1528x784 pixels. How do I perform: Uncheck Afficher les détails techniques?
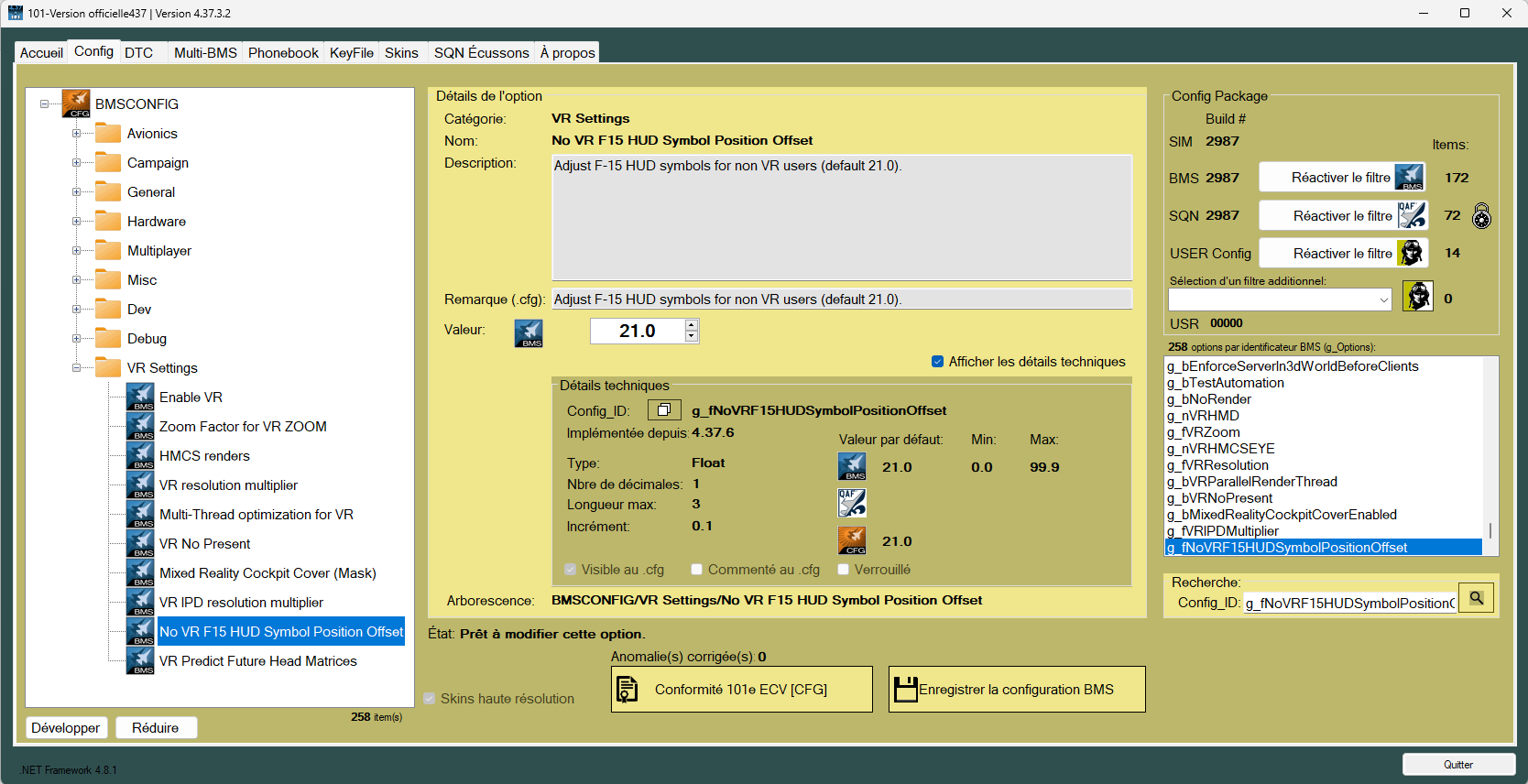(x=937, y=362)
